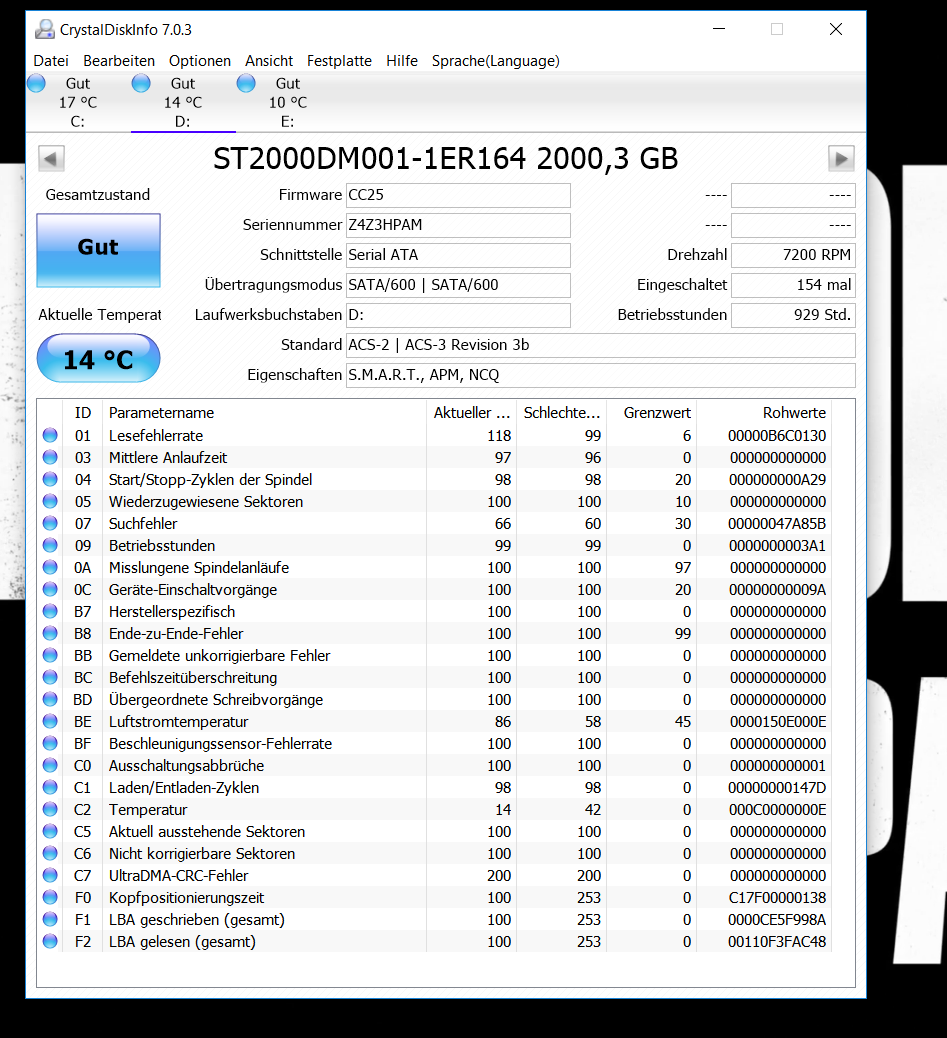Select the E: drive tab
This screenshot has height=1038, width=947.
point(287,103)
